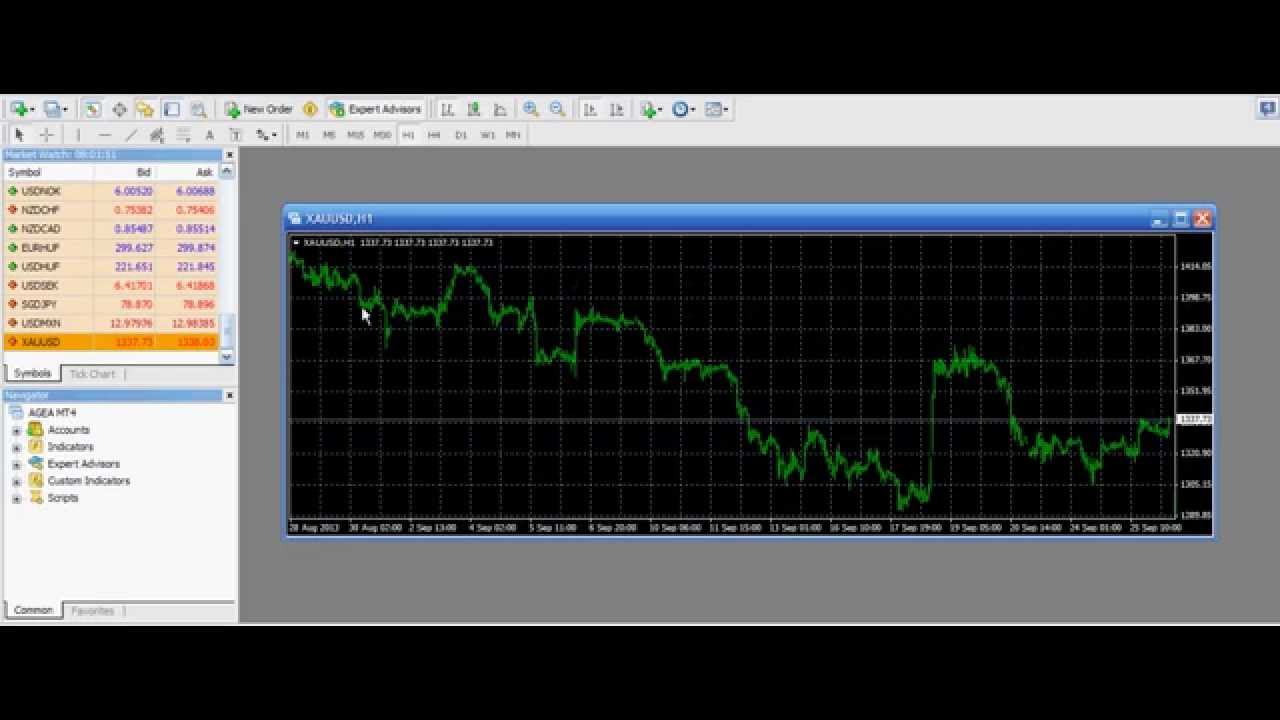Select the Crosshair tool
Screen dimensions: 1280x720
click(x=46, y=134)
